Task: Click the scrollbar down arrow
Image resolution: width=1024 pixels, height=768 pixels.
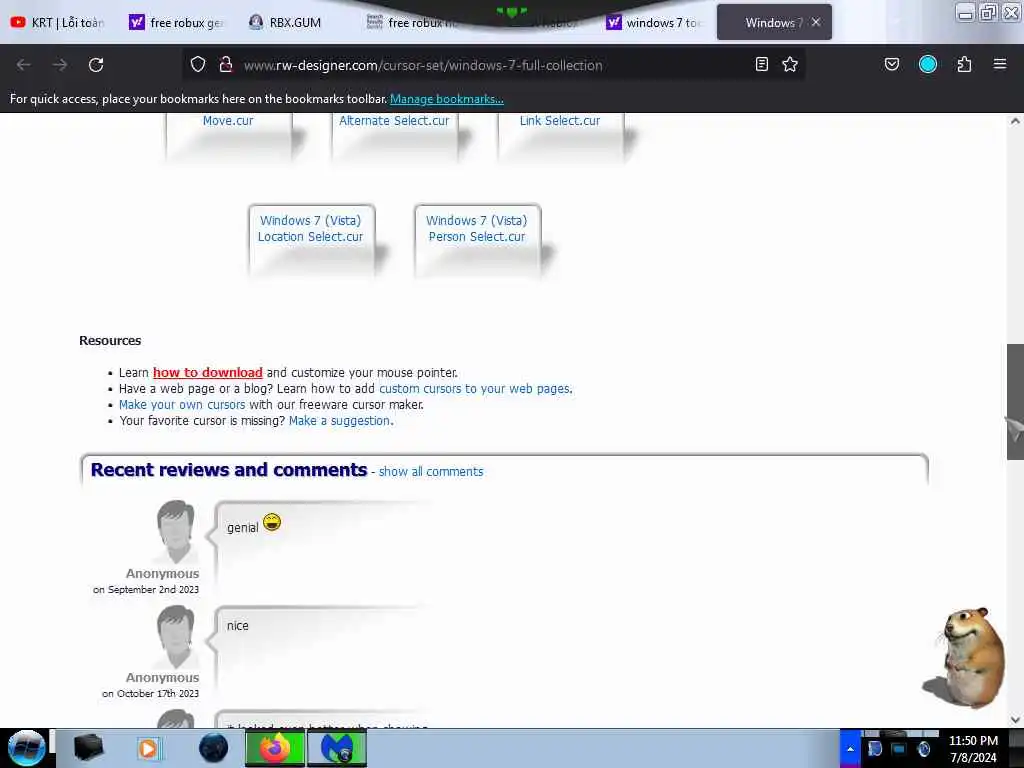Action: click(x=1015, y=720)
